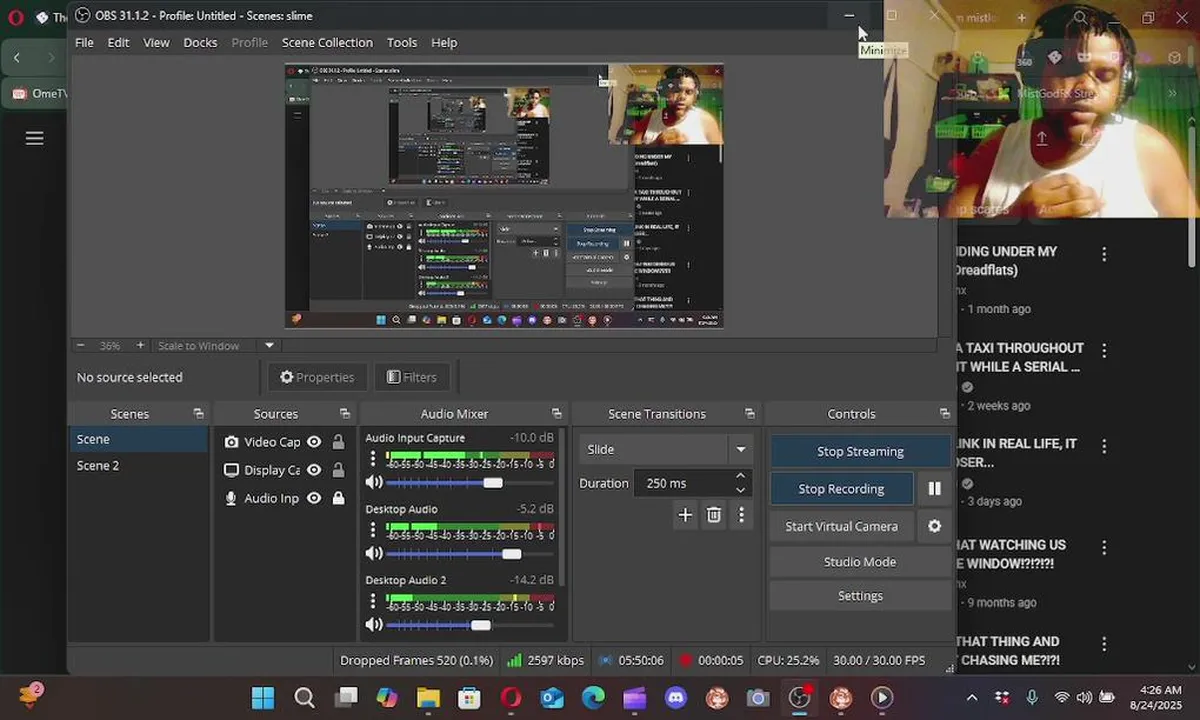Increase transition duration with up arrow
1200x720 pixels.
coord(740,476)
